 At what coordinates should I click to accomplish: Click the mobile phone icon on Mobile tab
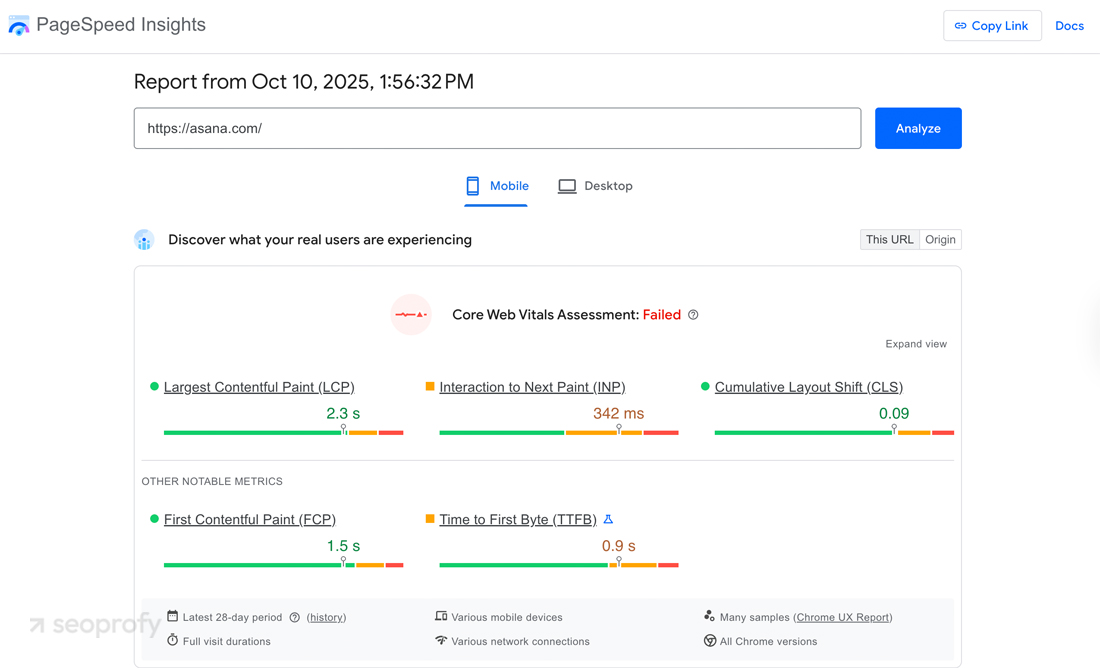click(x=472, y=185)
